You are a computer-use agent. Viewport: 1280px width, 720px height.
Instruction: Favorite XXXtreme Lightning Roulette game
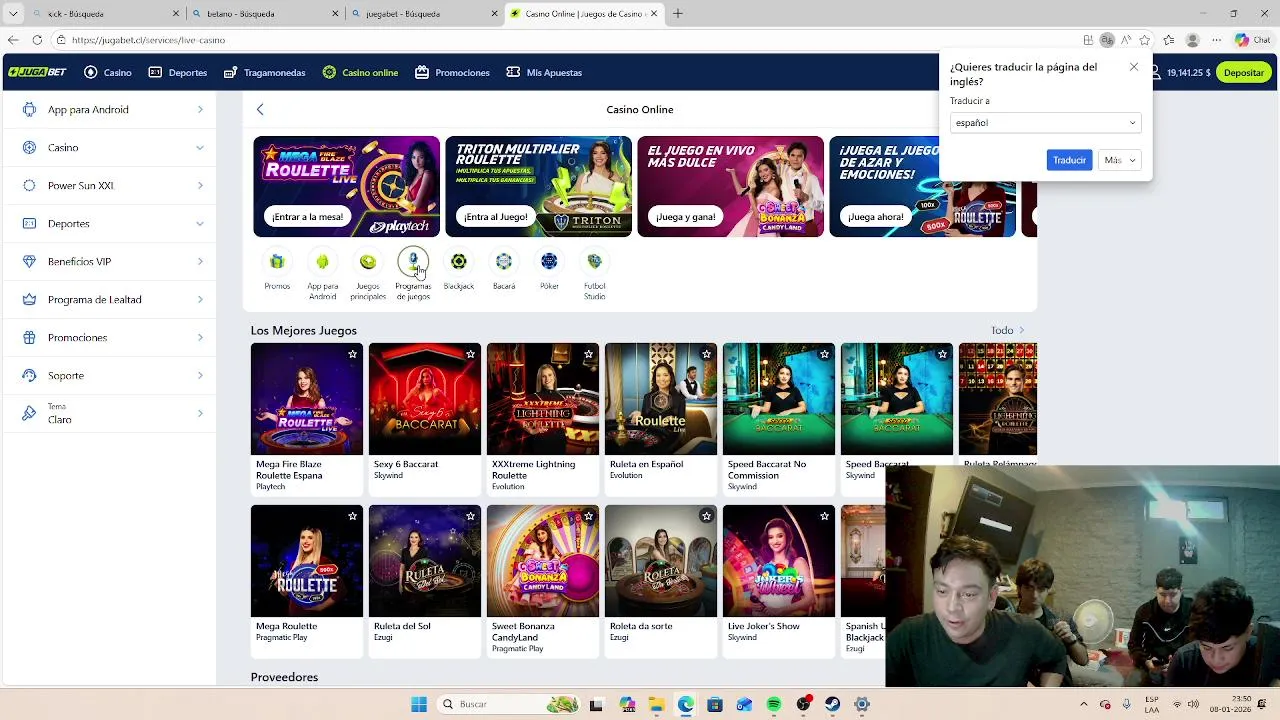point(588,354)
